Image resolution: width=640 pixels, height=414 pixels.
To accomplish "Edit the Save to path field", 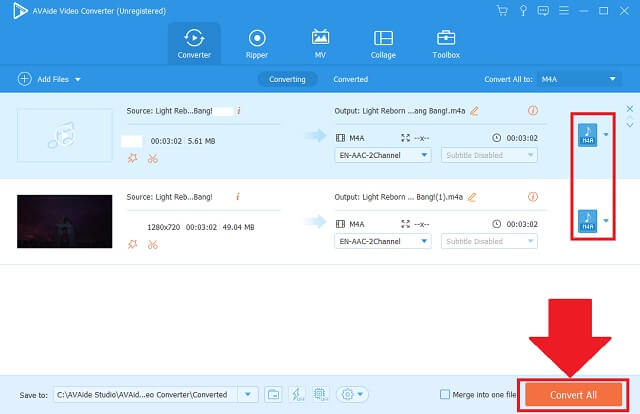I will pyautogui.click(x=146, y=394).
